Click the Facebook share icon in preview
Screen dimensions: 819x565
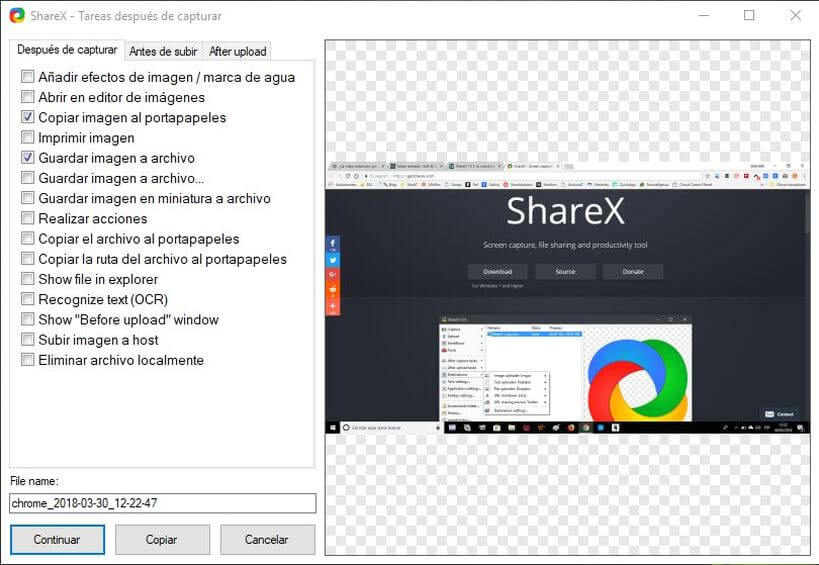tap(333, 244)
